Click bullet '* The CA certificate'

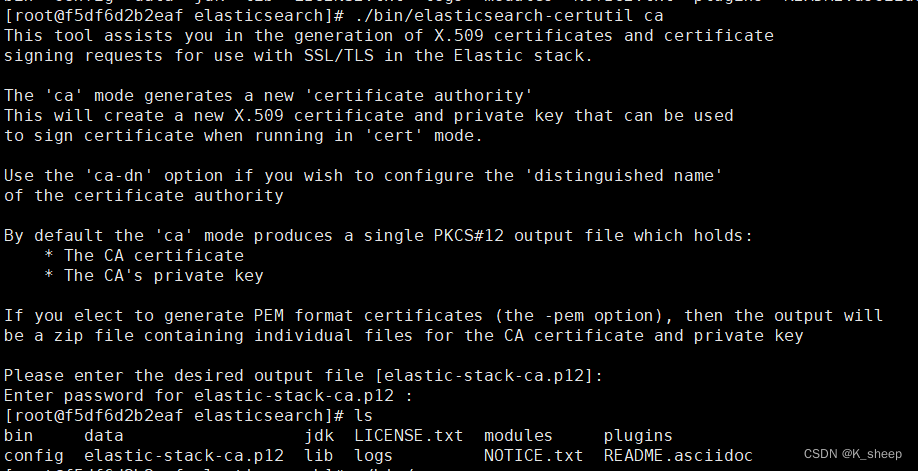pyautogui.click(x=144, y=255)
